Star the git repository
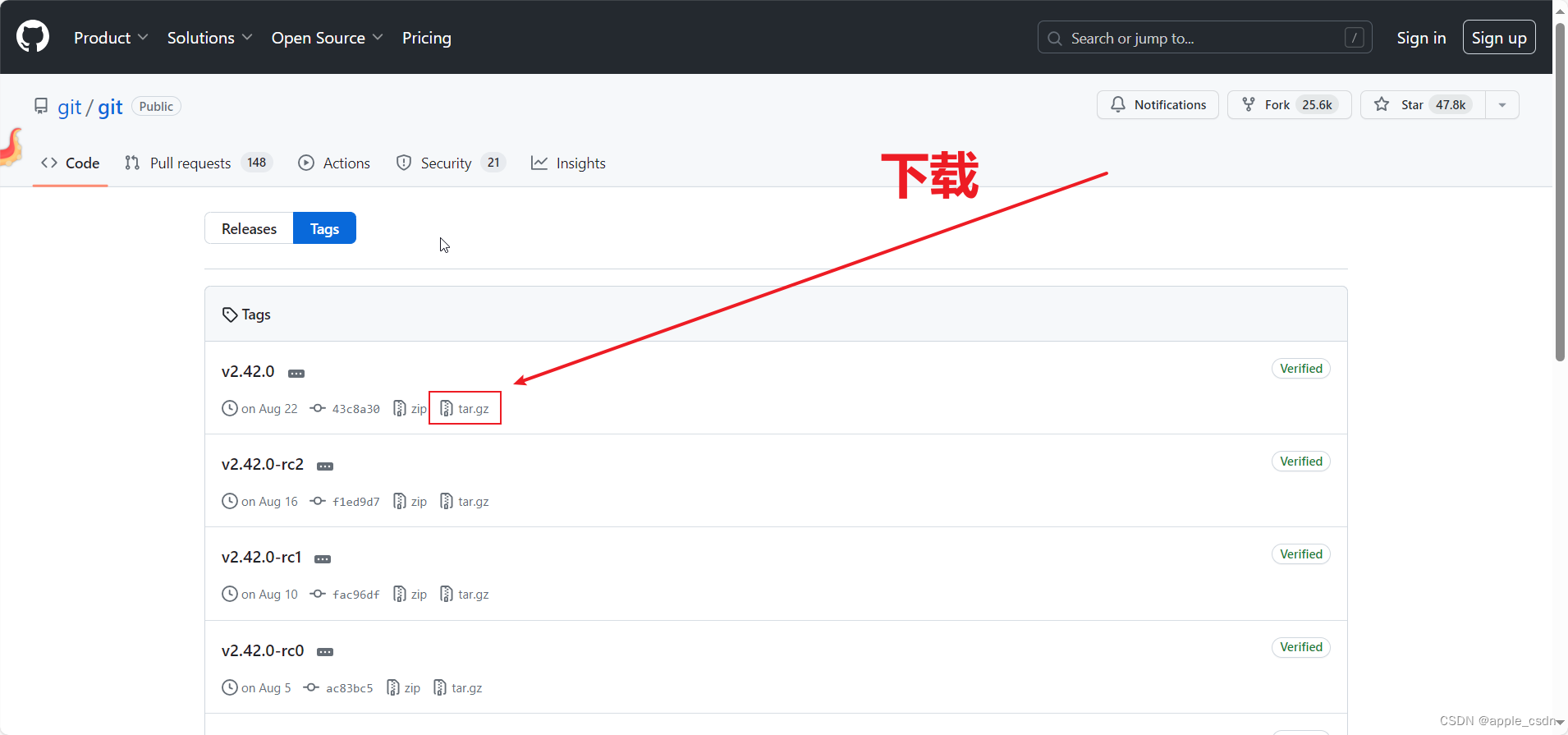This screenshot has width=1568, height=735. [x=1423, y=105]
